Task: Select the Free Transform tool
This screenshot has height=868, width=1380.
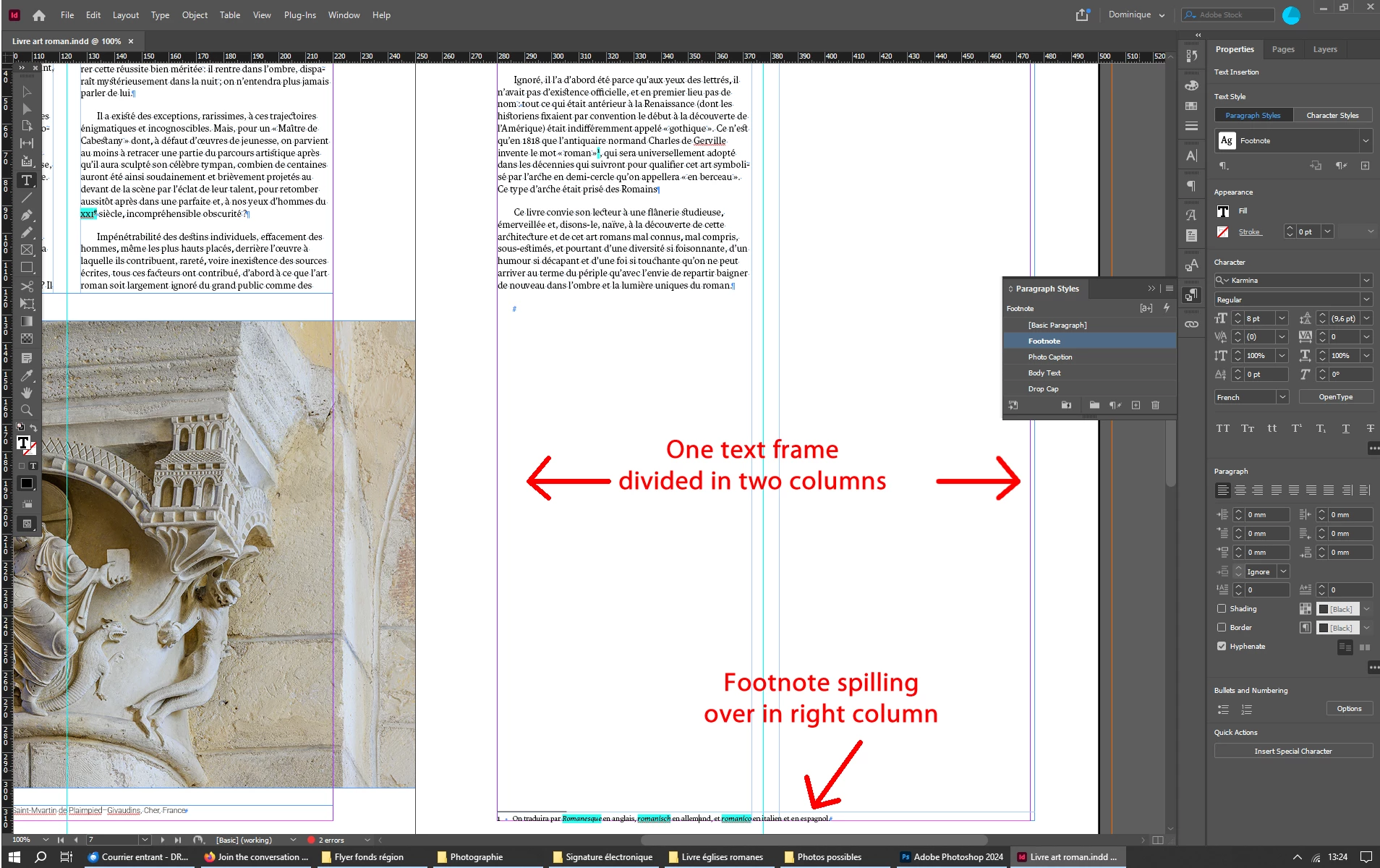Action: [x=27, y=304]
